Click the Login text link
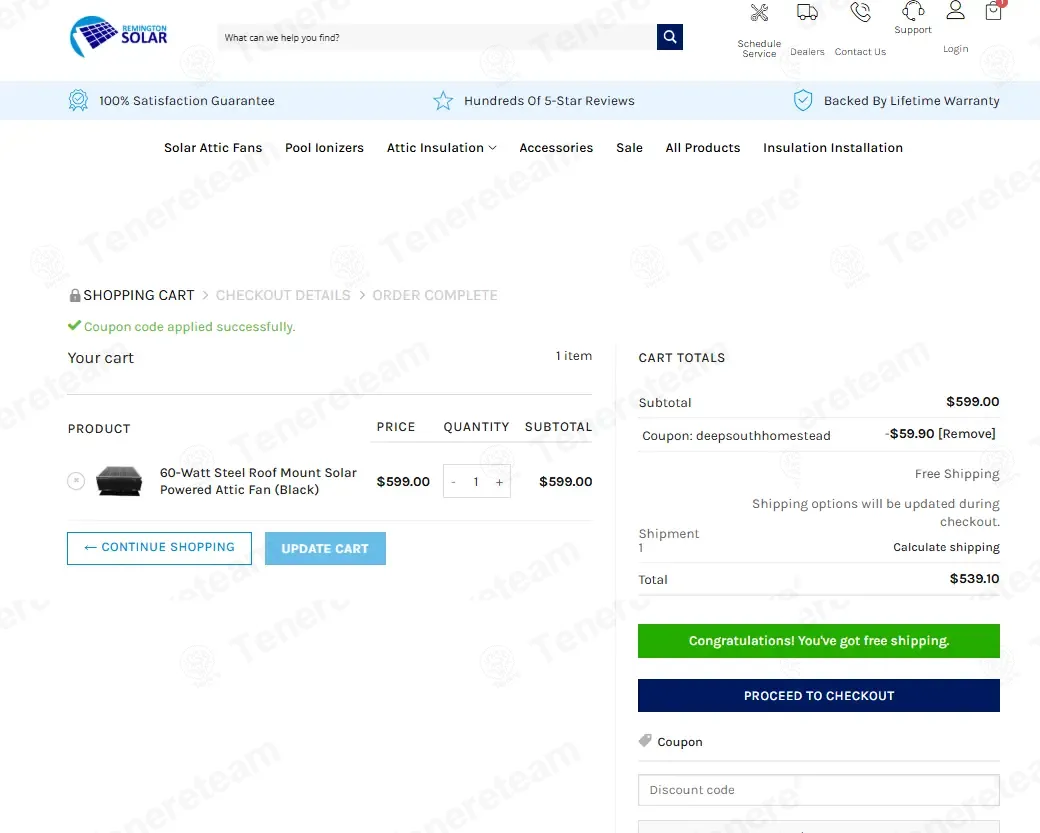This screenshot has width=1040, height=833. tap(956, 49)
